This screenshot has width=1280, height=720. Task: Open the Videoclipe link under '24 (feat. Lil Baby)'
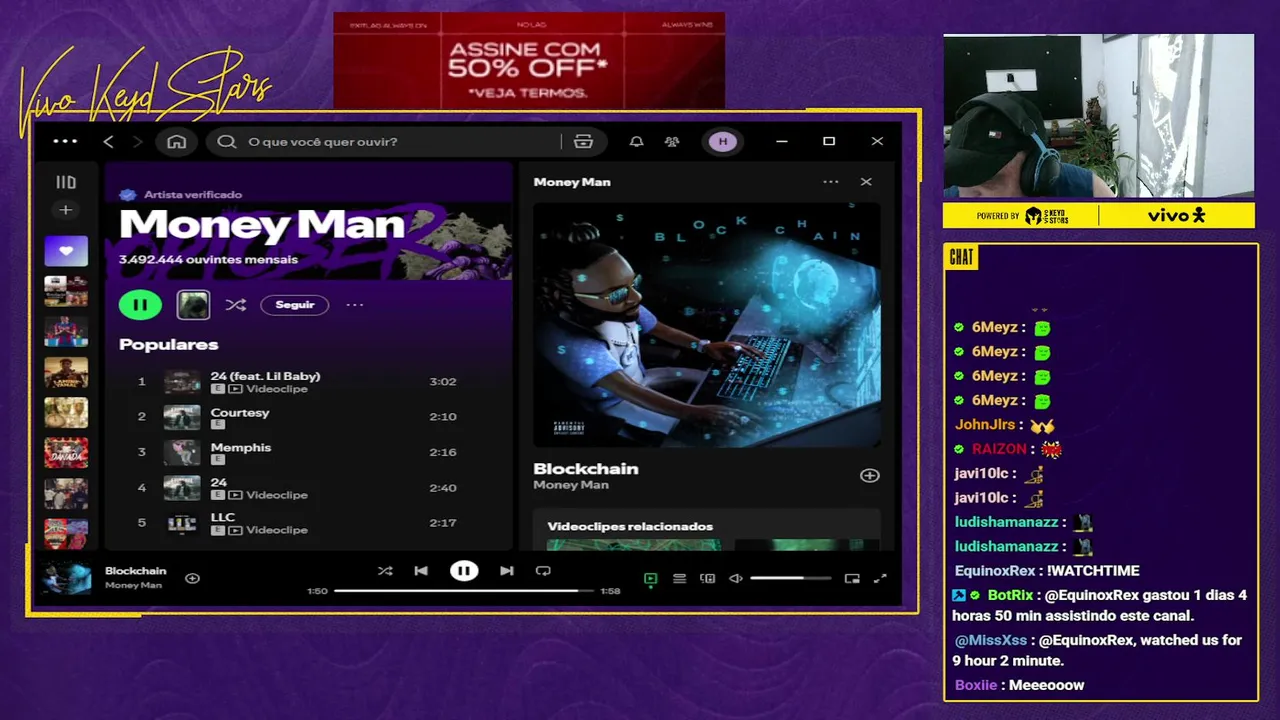click(277, 389)
